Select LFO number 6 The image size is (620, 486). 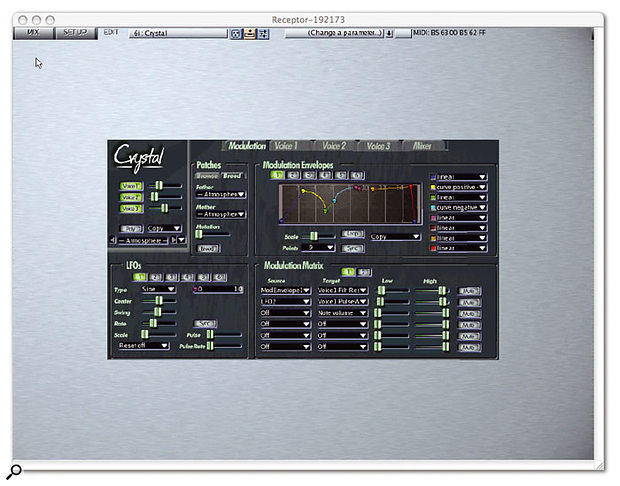220,277
